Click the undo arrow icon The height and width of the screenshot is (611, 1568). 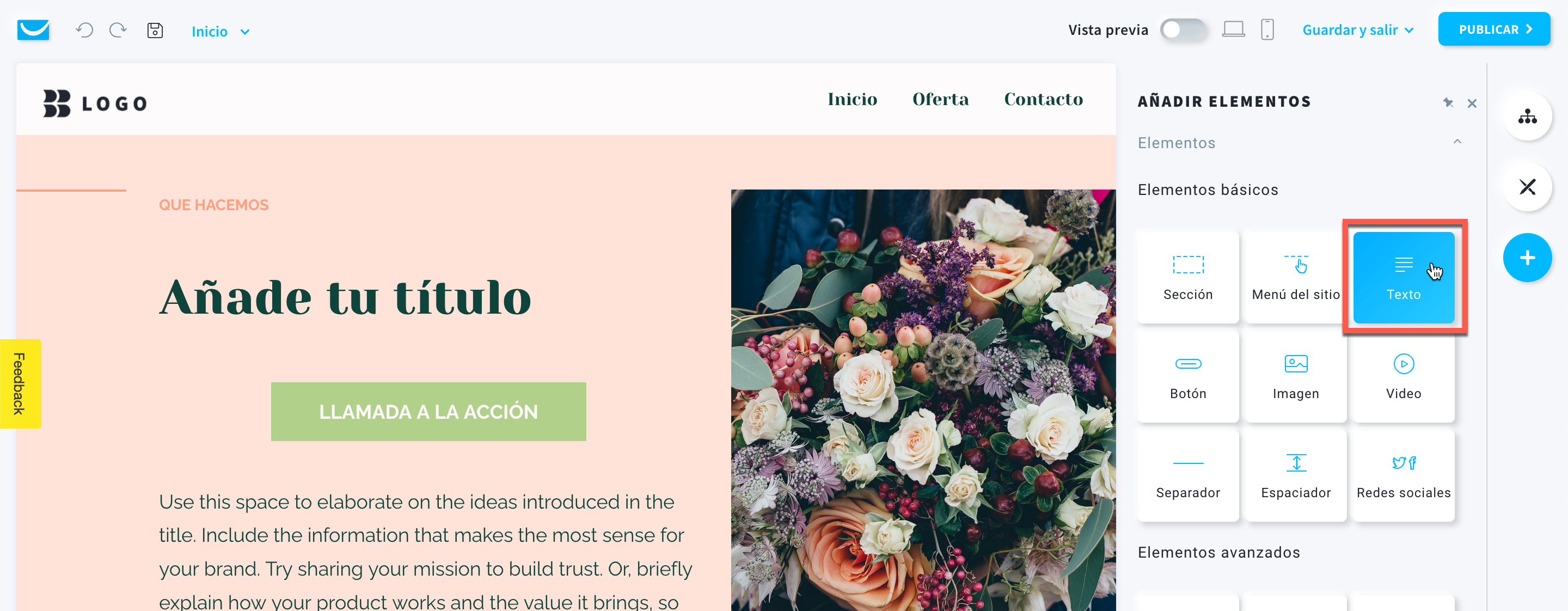tap(84, 30)
